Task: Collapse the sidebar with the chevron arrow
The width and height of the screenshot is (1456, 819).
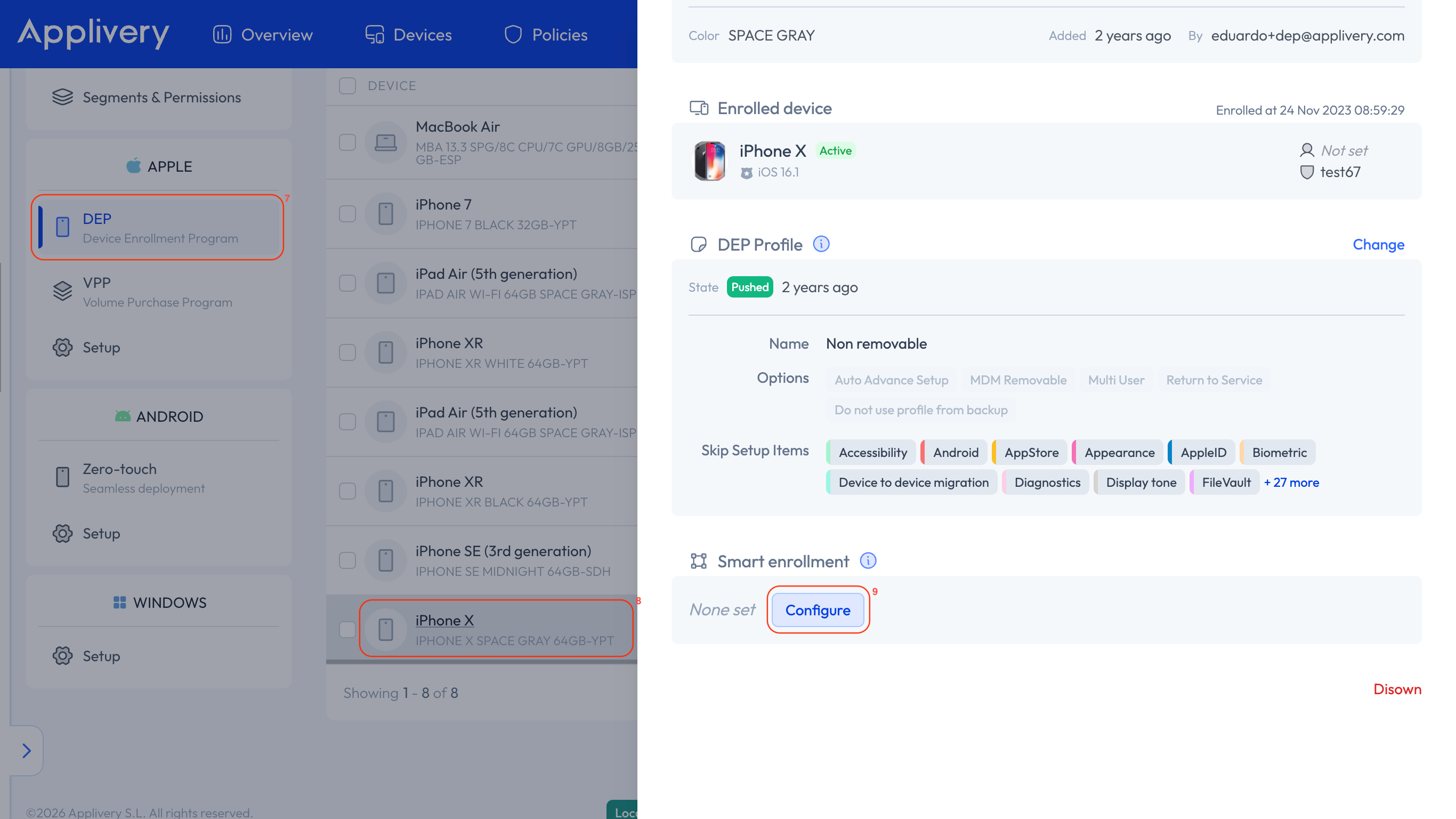Action: 26,751
